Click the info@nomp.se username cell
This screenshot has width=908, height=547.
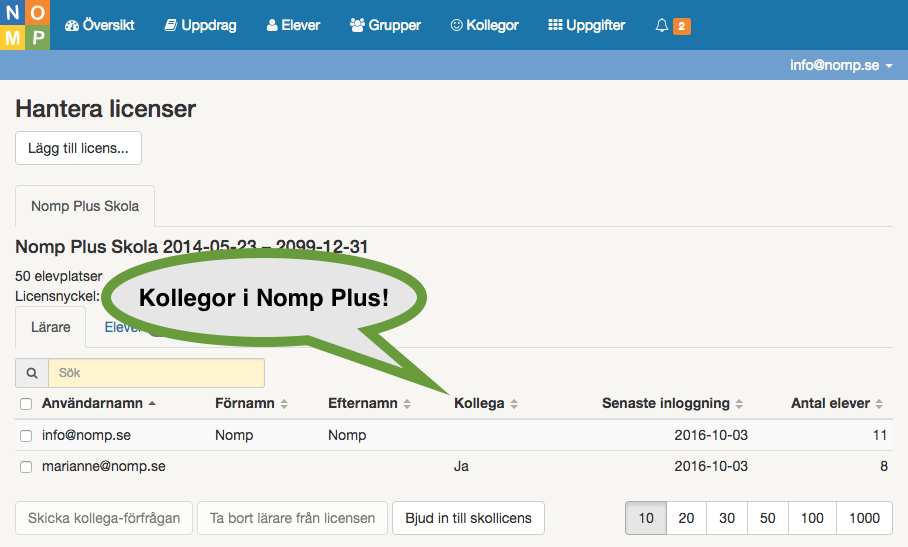click(x=86, y=435)
